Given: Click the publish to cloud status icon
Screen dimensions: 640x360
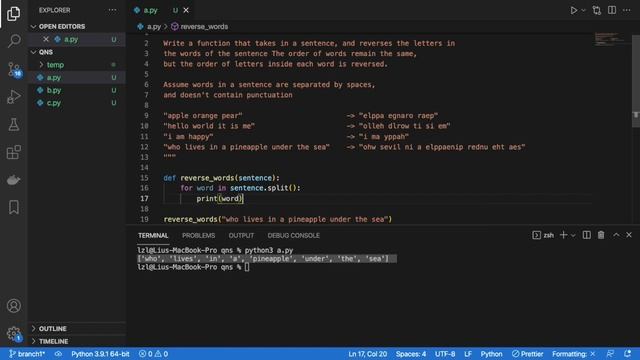Looking at the screenshot, I should [x=58, y=354].
